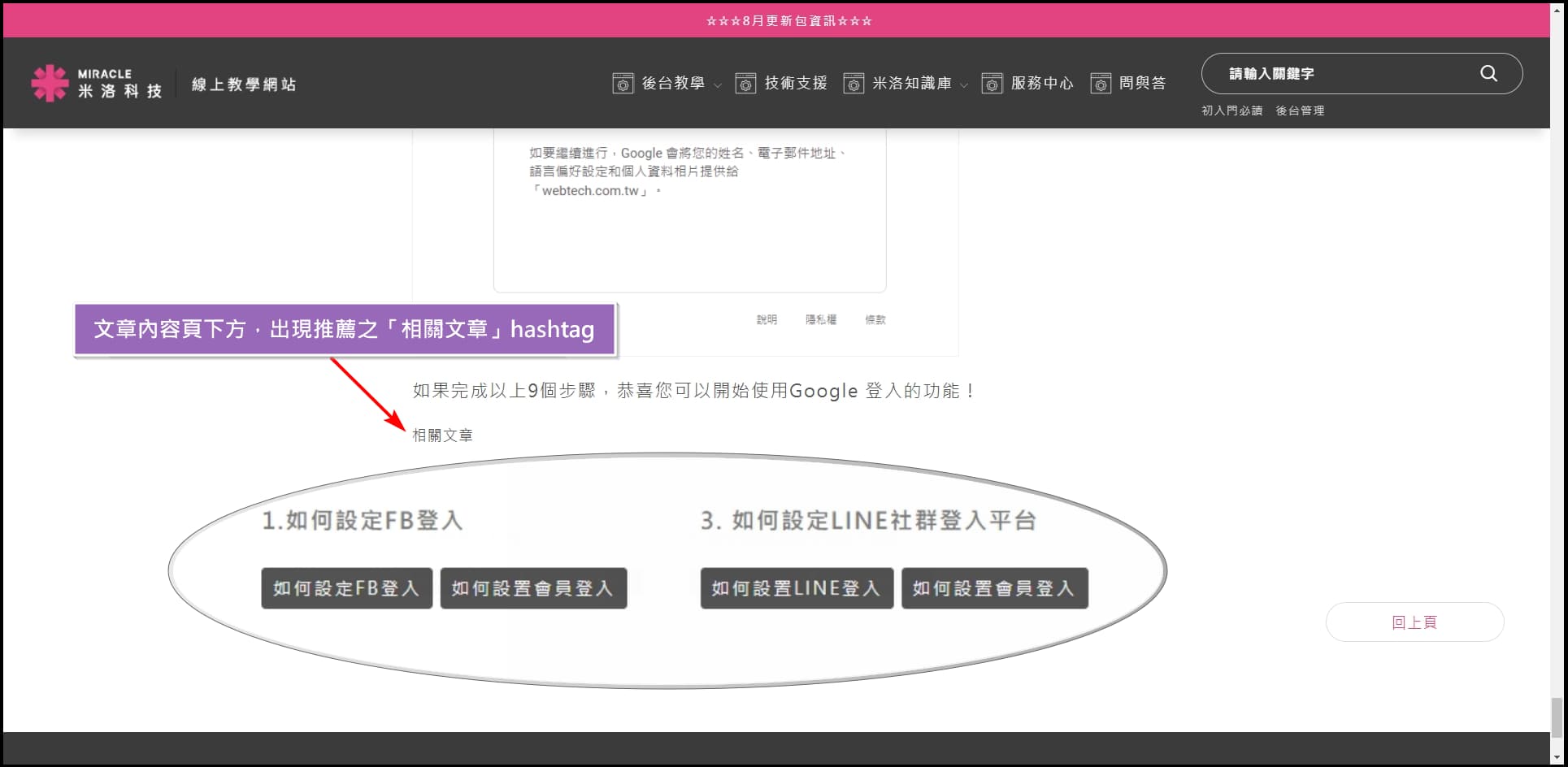Click the vertical page scrollbar thumb

pos(1558,717)
